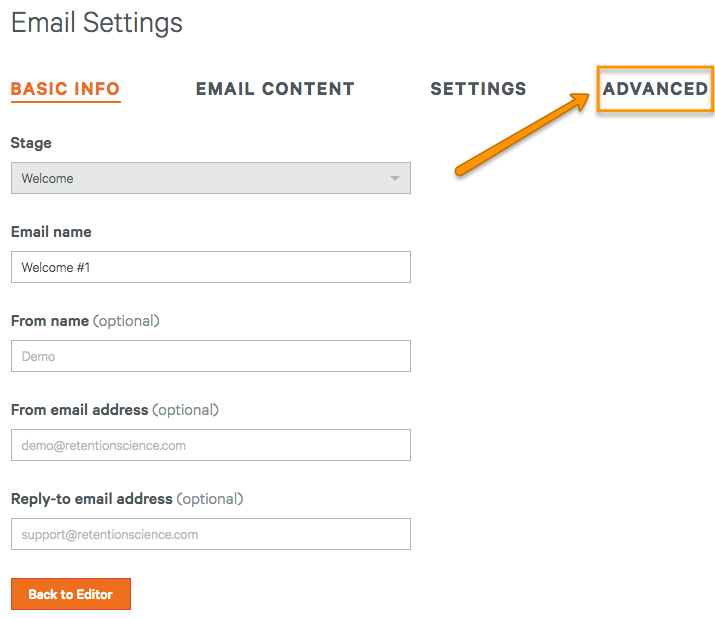This screenshot has height=619, width=715.
Task: Click the Reply-to email address input field
Action: click(211, 534)
